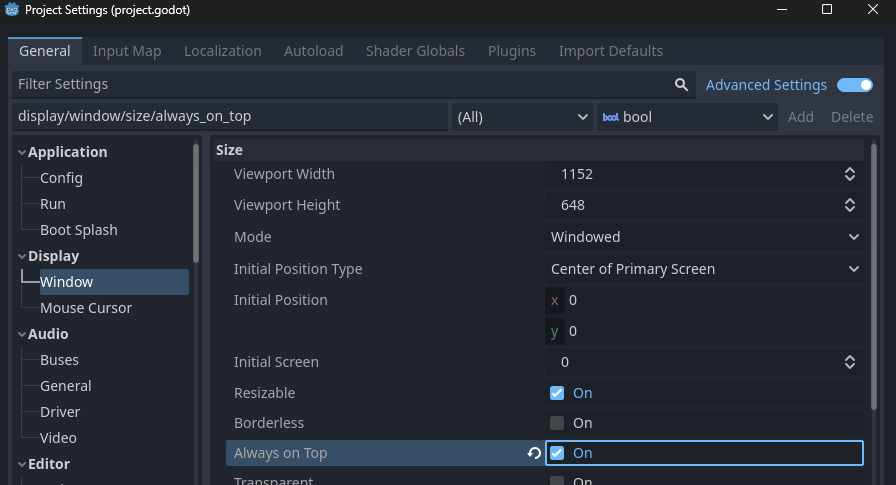The image size is (896, 485).
Task: Switch to the Localization tab
Action: 223,51
